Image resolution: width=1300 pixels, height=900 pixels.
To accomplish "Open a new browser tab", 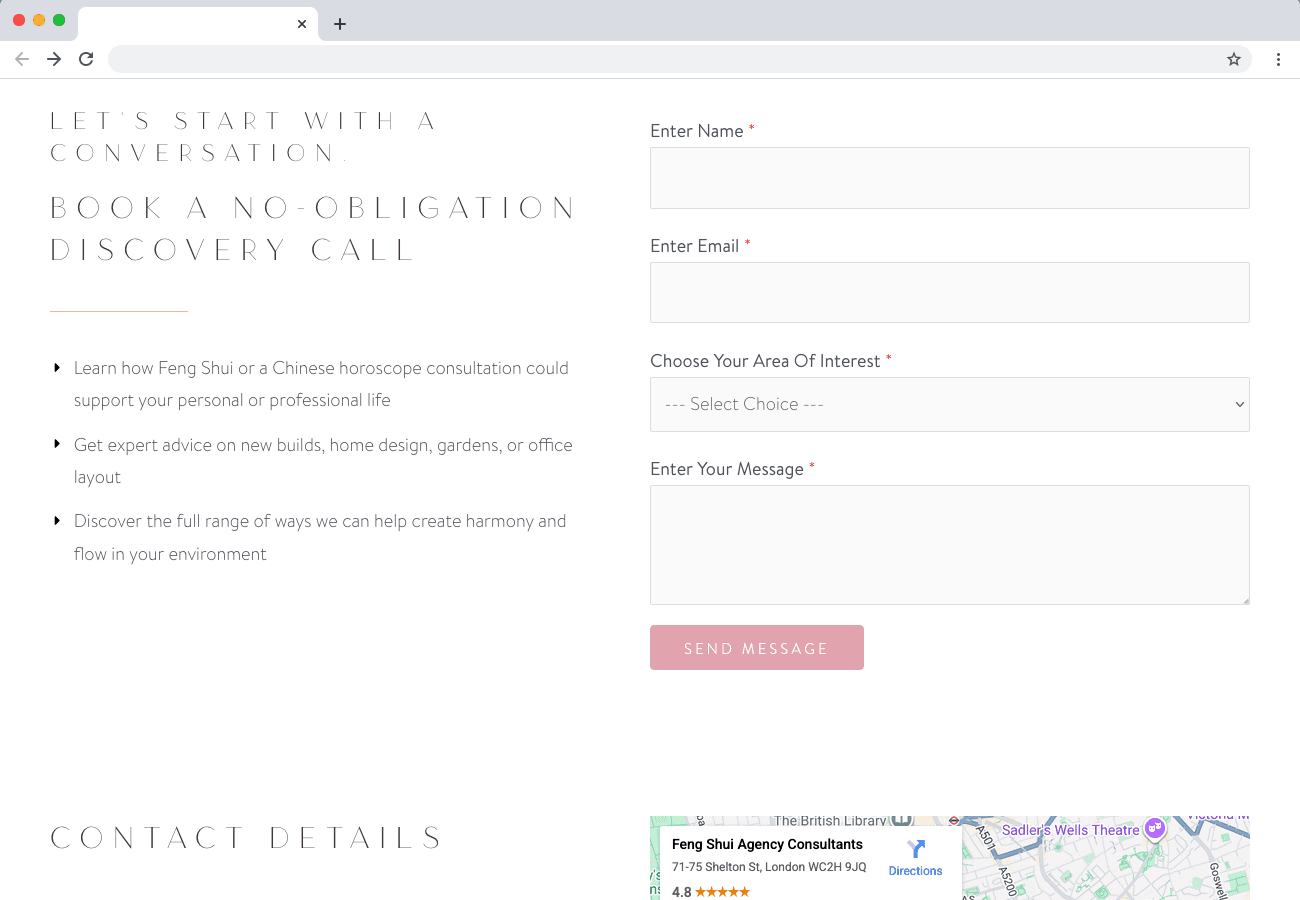I will click(340, 23).
